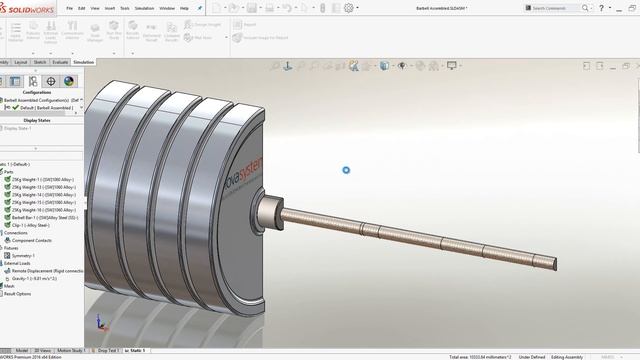640x360 pixels.
Task: Open the DisplayManager color sphere tab
Action: [x=69, y=81]
